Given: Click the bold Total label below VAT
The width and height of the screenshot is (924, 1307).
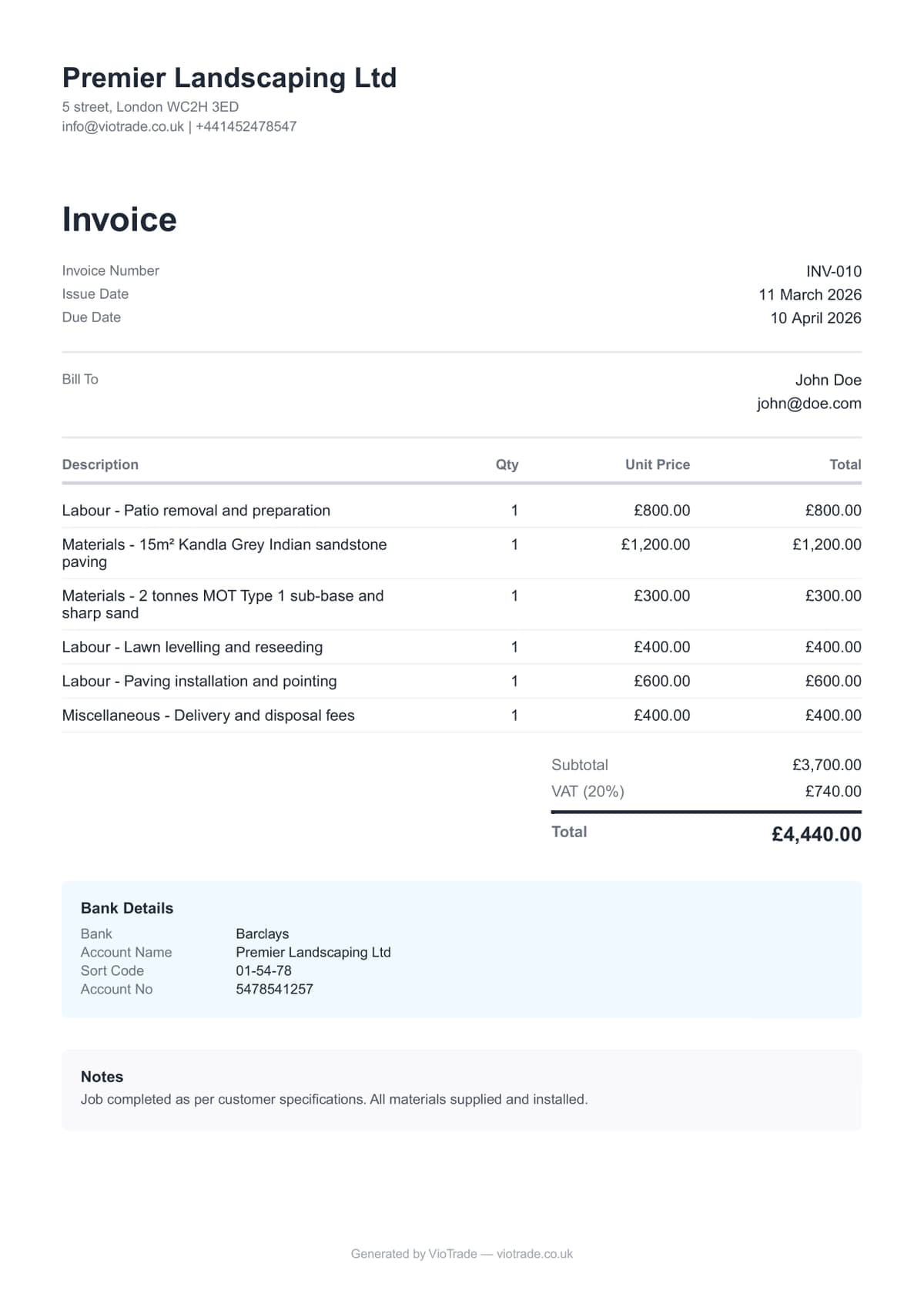Looking at the screenshot, I should point(569,832).
